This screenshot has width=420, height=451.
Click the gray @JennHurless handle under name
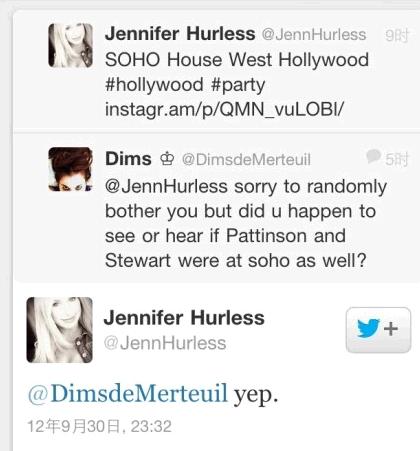(165, 343)
